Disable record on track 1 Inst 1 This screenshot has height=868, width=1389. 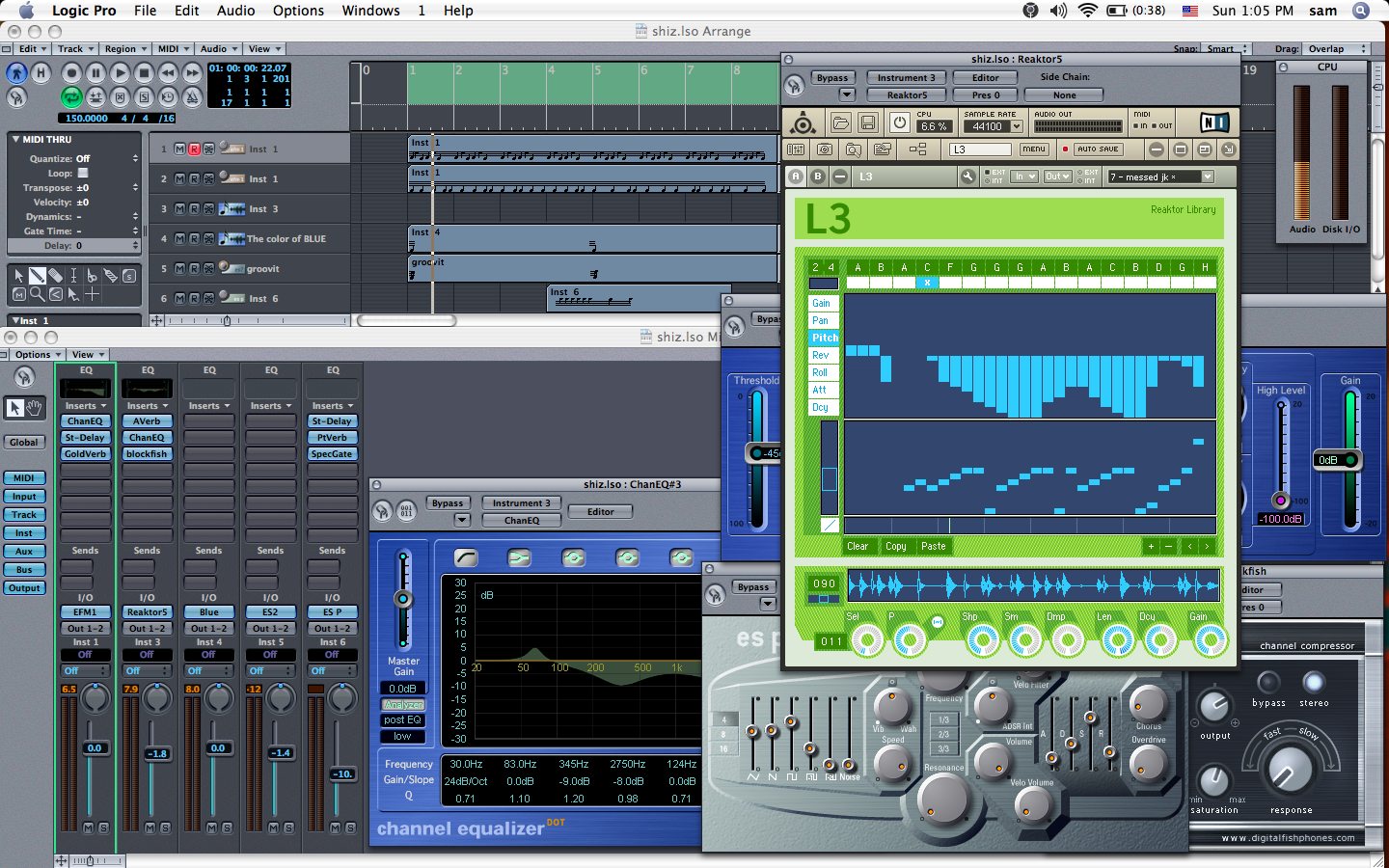click(x=194, y=149)
